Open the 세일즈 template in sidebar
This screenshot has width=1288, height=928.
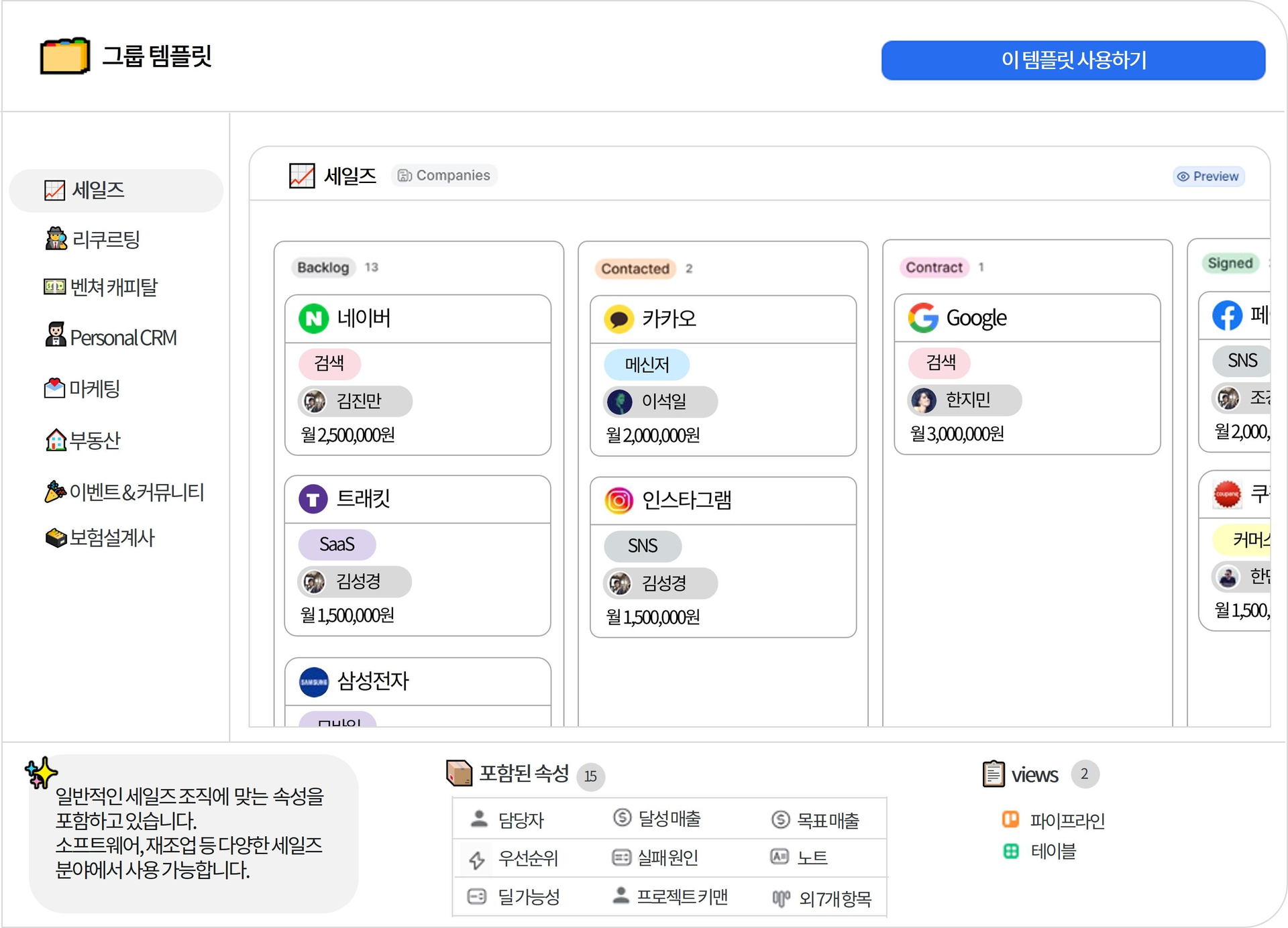coord(116,190)
